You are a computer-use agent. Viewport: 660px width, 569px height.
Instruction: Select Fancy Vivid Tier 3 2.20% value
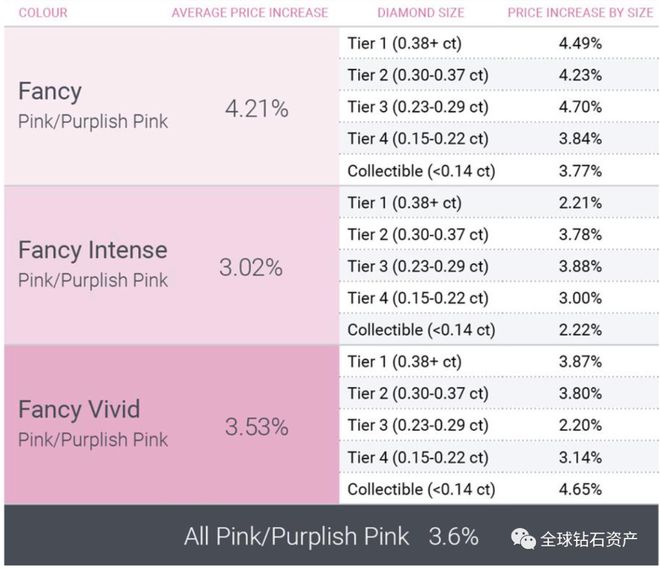[580, 425]
